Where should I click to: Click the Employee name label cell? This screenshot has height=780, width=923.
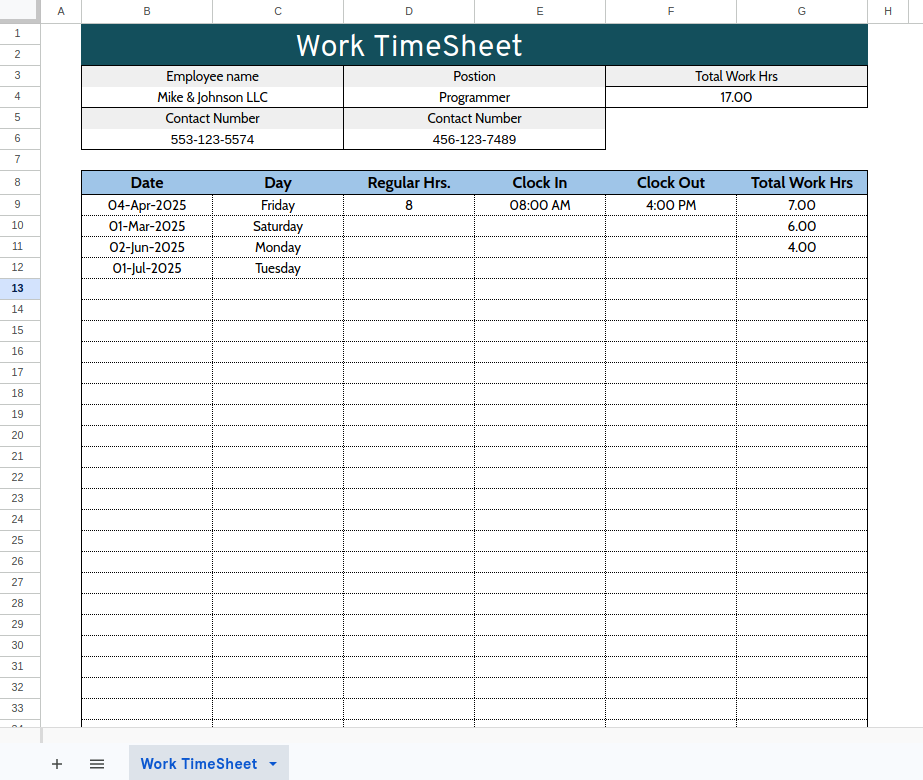click(213, 76)
